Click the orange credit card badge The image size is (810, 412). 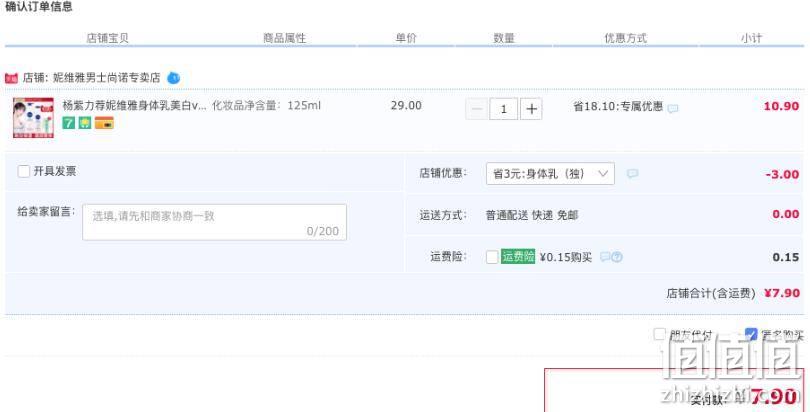[104, 123]
